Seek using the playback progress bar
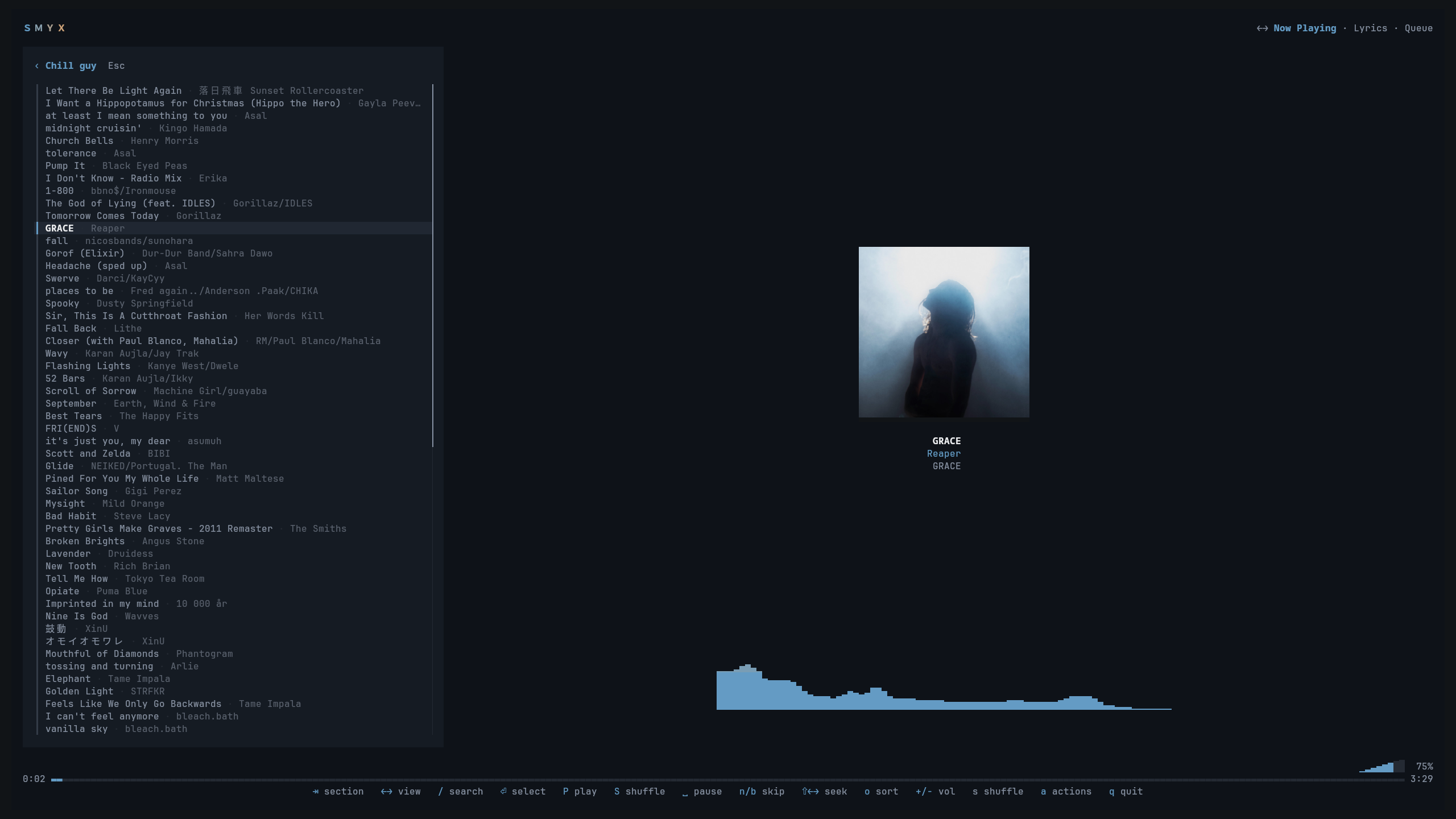Image resolution: width=1456 pixels, height=819 pixels. pyautogui.click(x=727, y=780)
